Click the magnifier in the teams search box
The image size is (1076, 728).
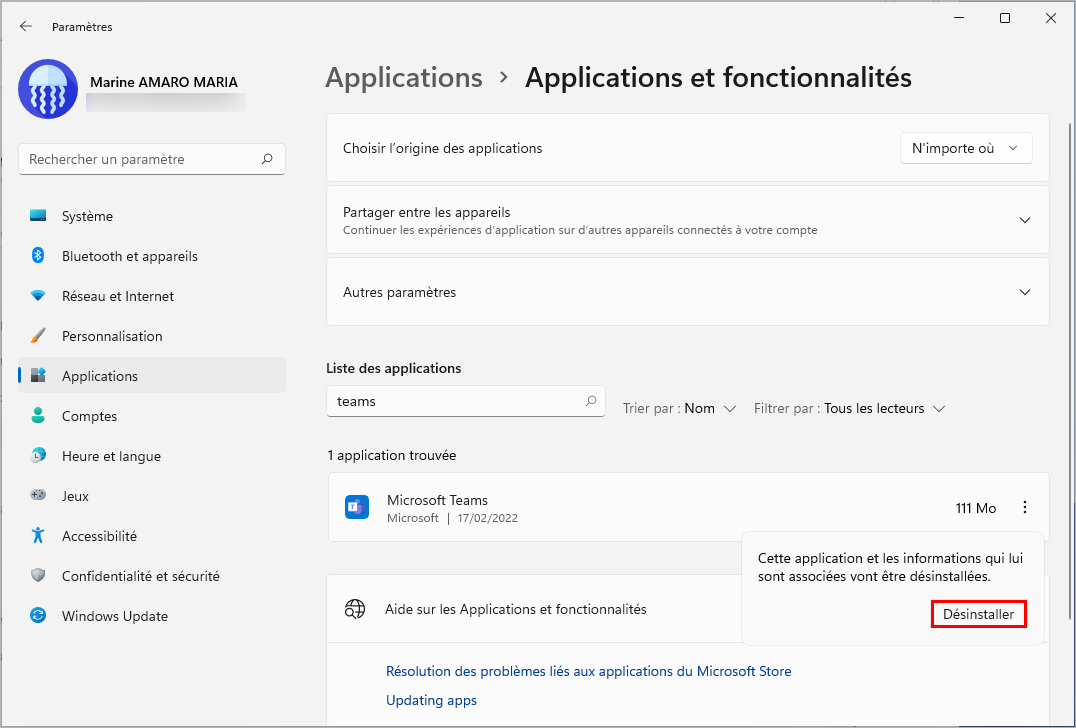click(x=591, y=401)
